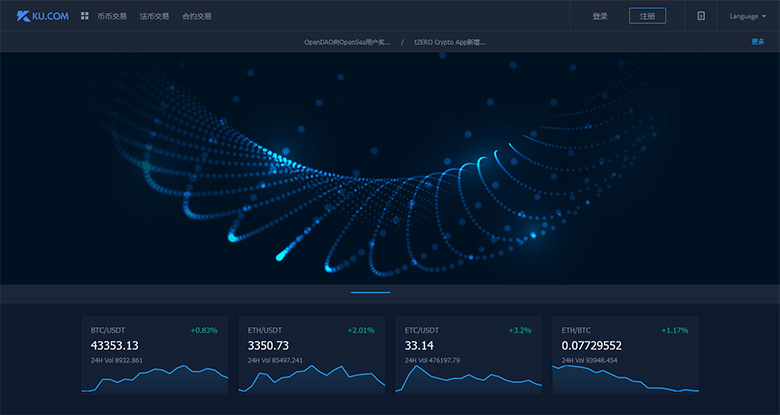Open the BTC/USDT market card
The image size is (780, 415).
click(x=155, y=355)
